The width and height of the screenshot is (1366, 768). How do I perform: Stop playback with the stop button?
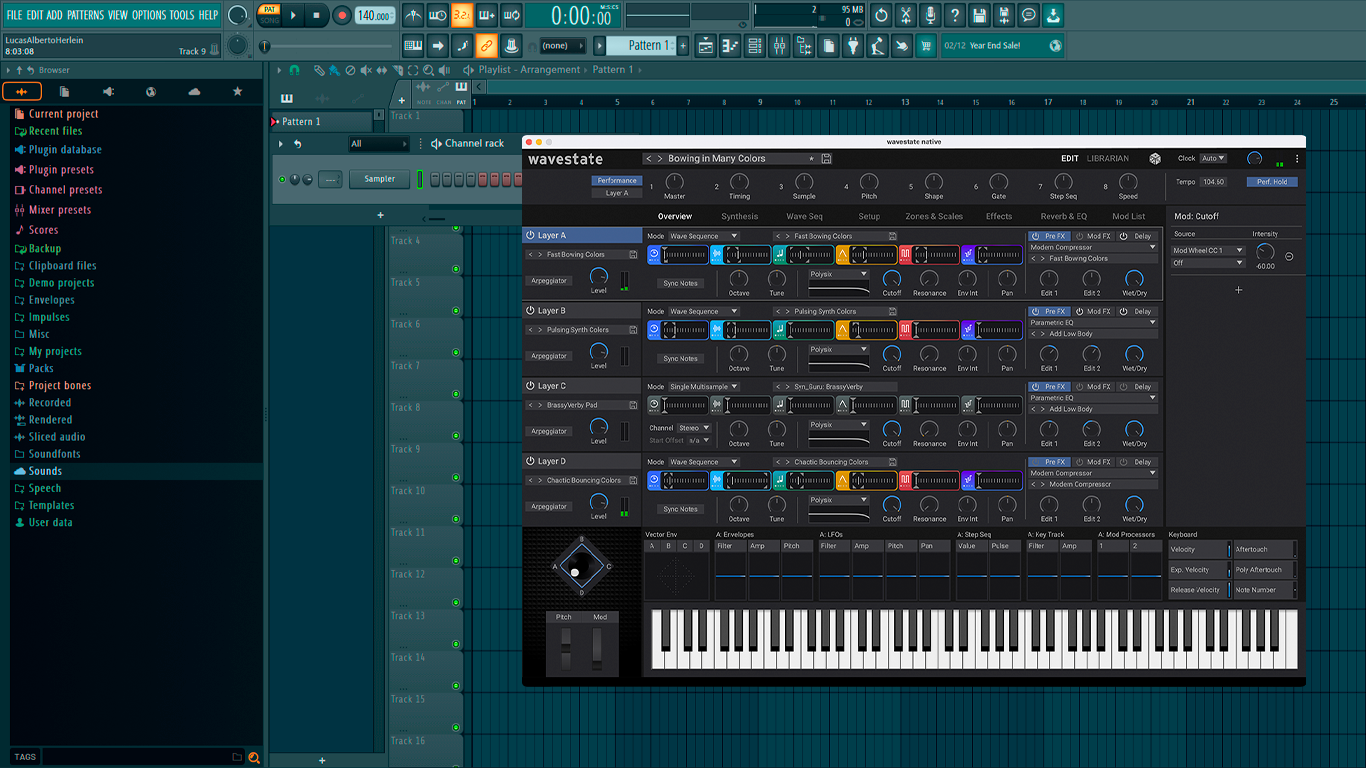317,15
